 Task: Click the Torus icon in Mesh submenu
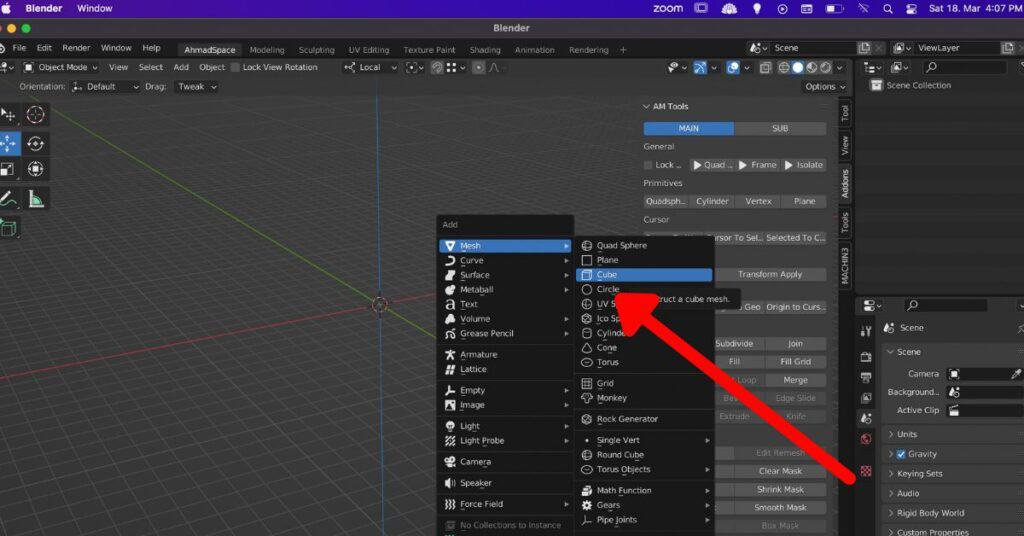586,362
